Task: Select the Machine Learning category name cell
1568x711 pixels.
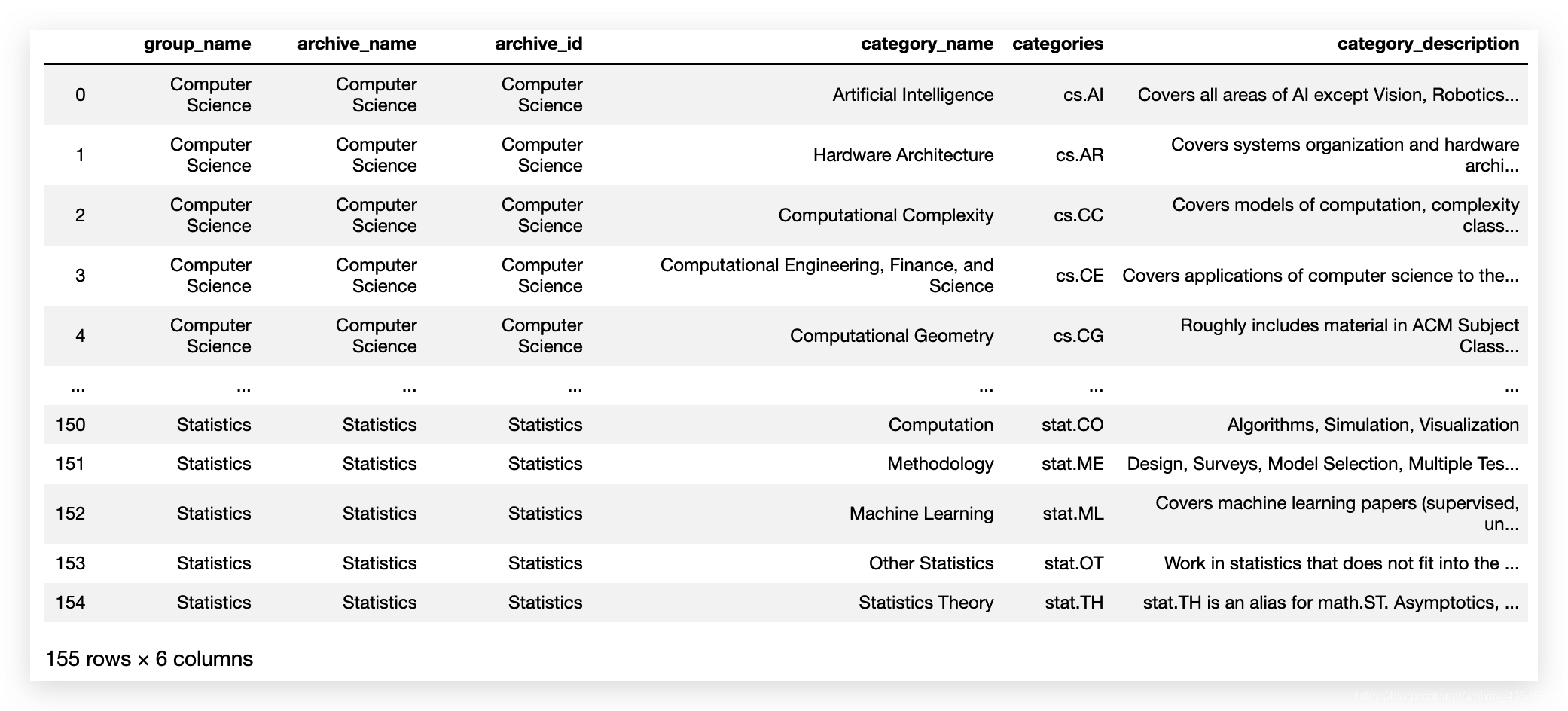Action: click(x=922, y=514)
